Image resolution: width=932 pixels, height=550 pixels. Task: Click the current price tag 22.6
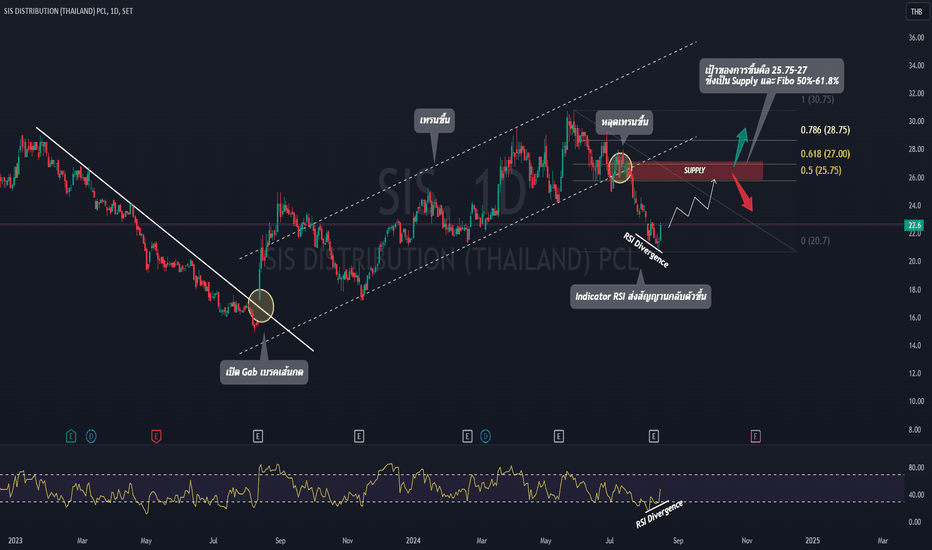[x=914, y=225]
